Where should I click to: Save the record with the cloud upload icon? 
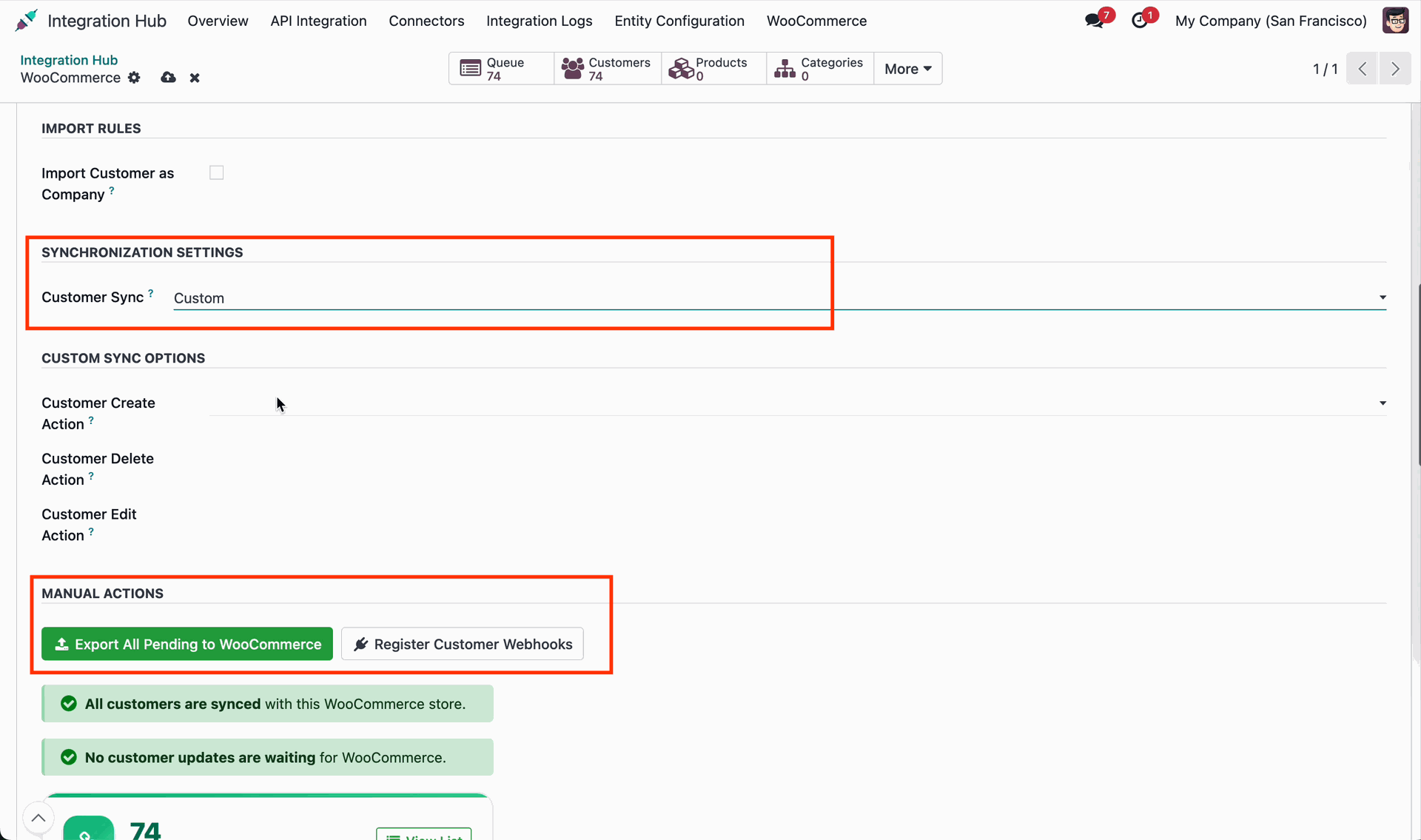[x=169, y=78]
